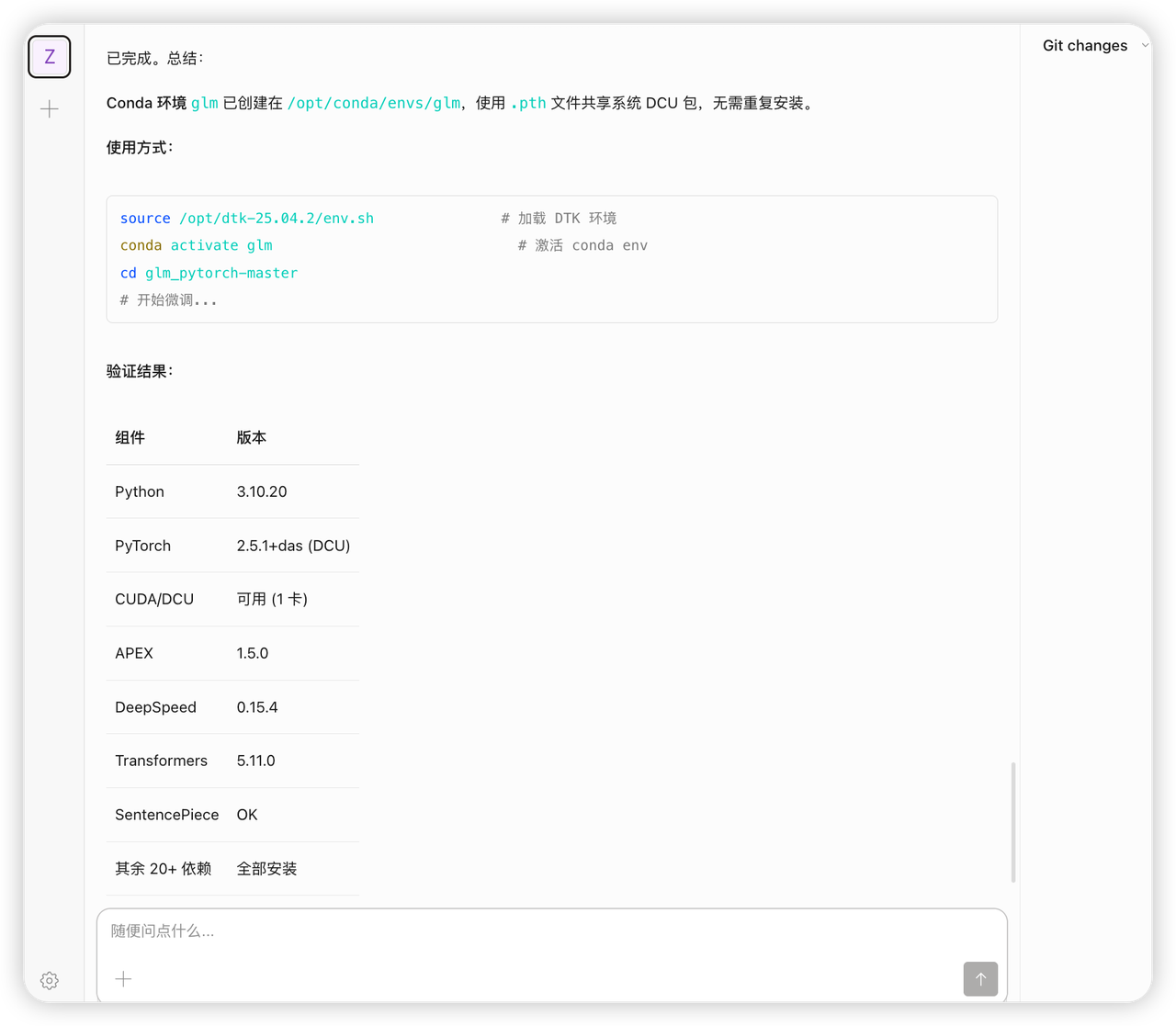
Task: Click the .pth inline code text
Action: point(528,103)
